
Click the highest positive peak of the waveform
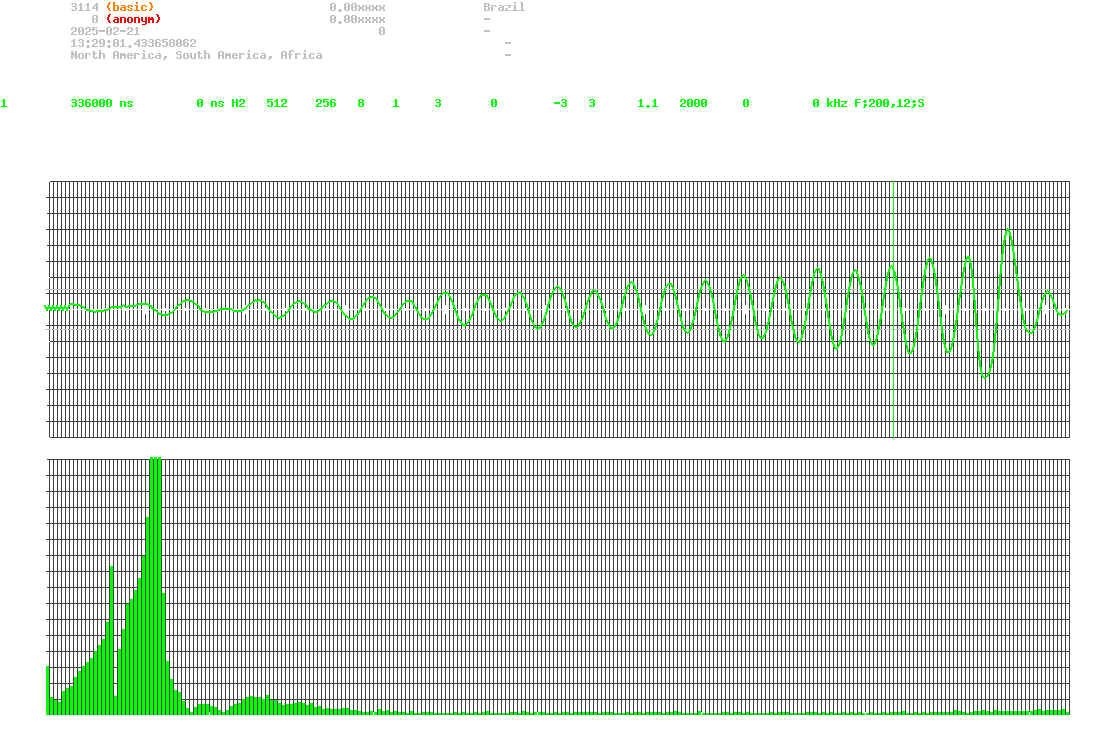1008,231
